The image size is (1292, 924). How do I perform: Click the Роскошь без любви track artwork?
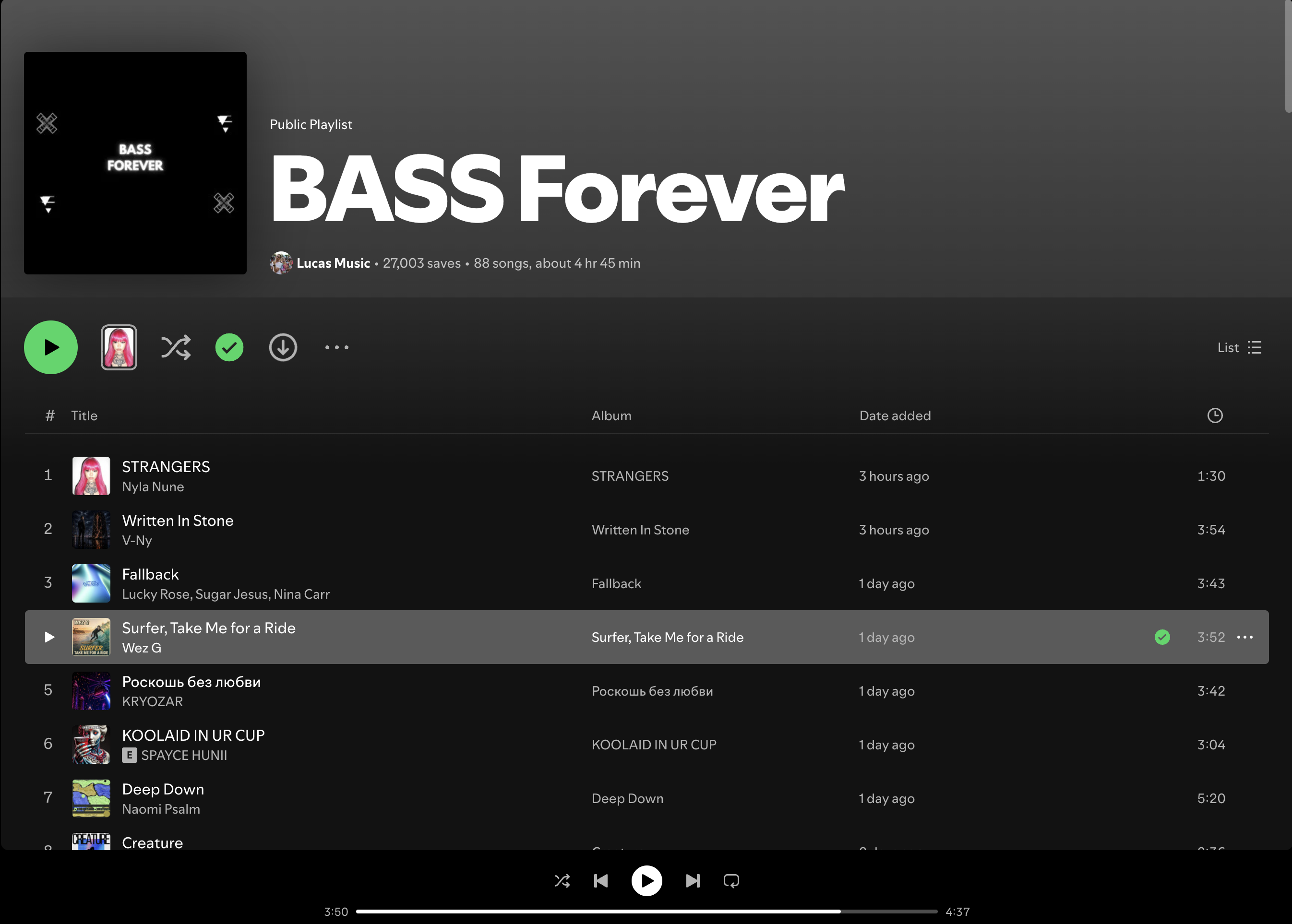coord(91,691)
